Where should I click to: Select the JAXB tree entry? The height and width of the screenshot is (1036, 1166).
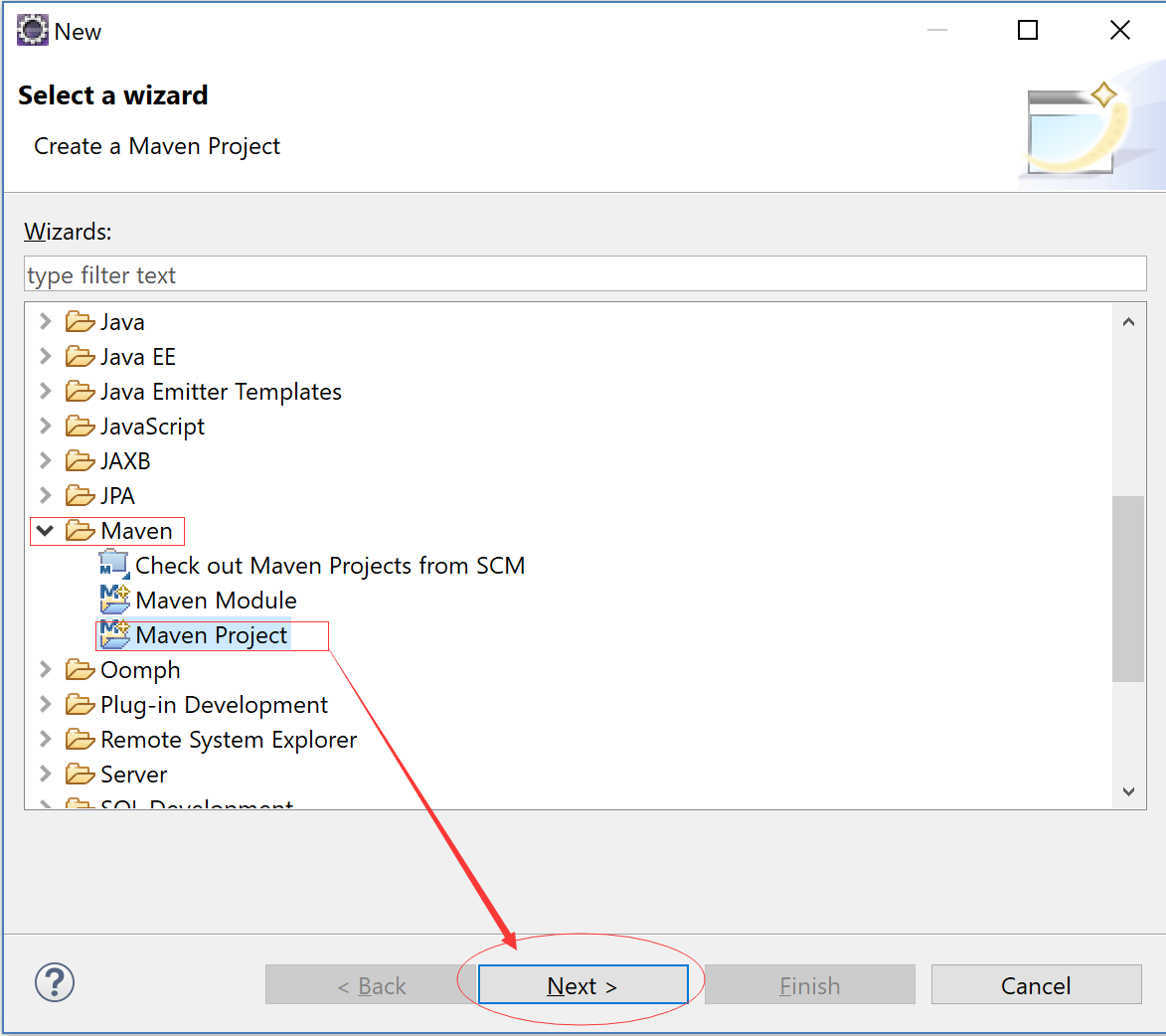(125, 461)
